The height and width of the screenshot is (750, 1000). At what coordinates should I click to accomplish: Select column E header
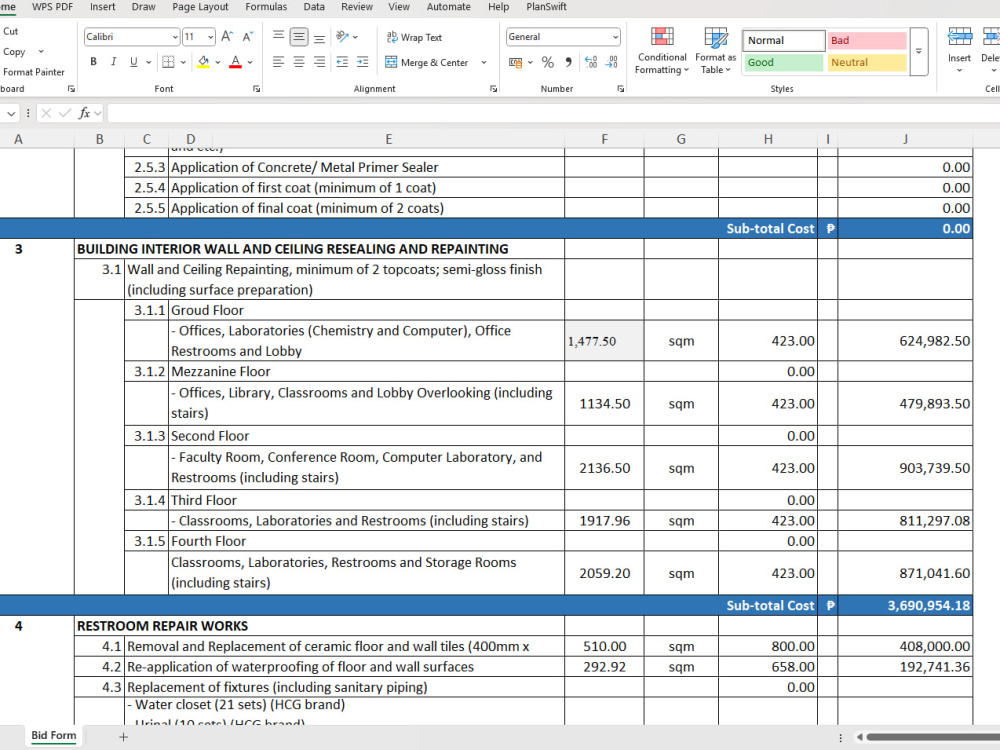[388, 139]
